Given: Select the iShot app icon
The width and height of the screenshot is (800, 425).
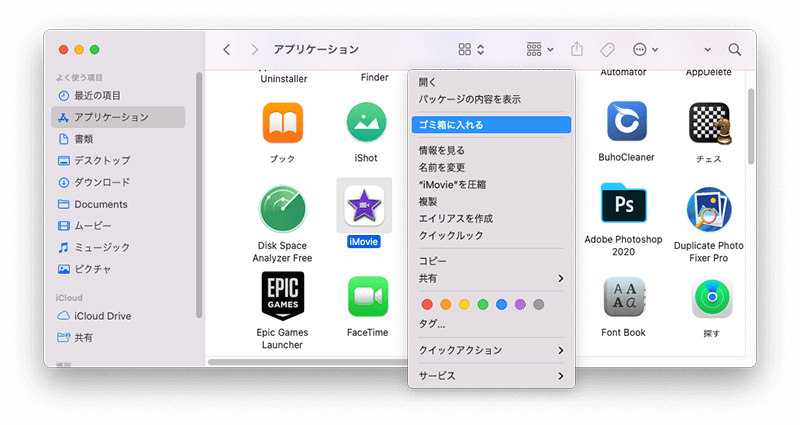Looking at the screenshot, I should tap(366, 122).
